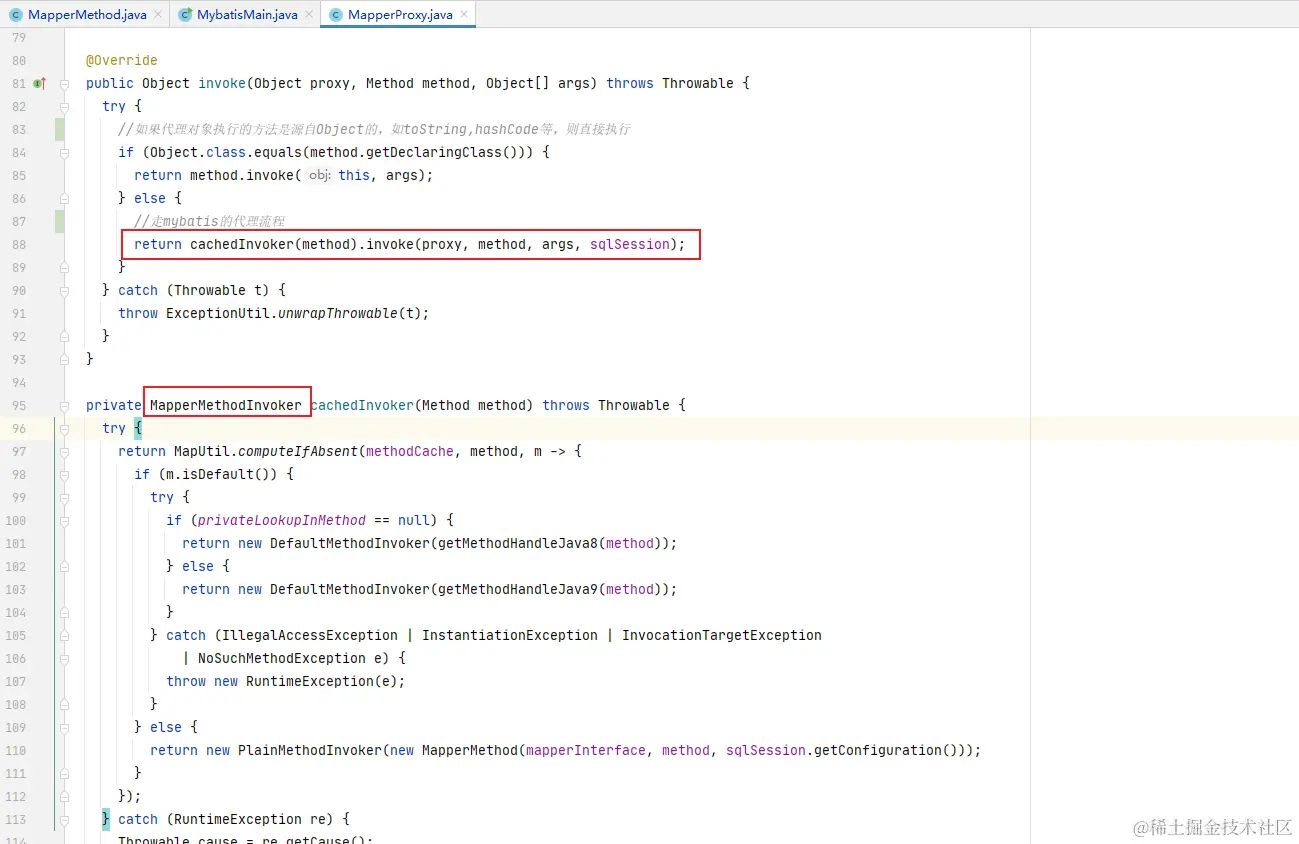
Task: Collapse the cachedInvoker method fold on line 95
Action: (x=64, y=405)
